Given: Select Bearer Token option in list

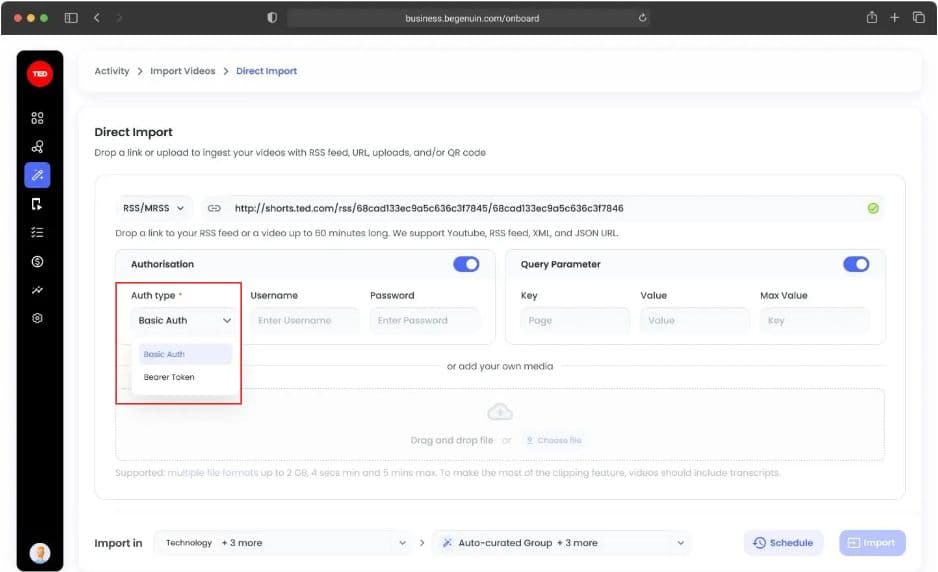Looking at the screenshot, I should (x=185, y=377).
